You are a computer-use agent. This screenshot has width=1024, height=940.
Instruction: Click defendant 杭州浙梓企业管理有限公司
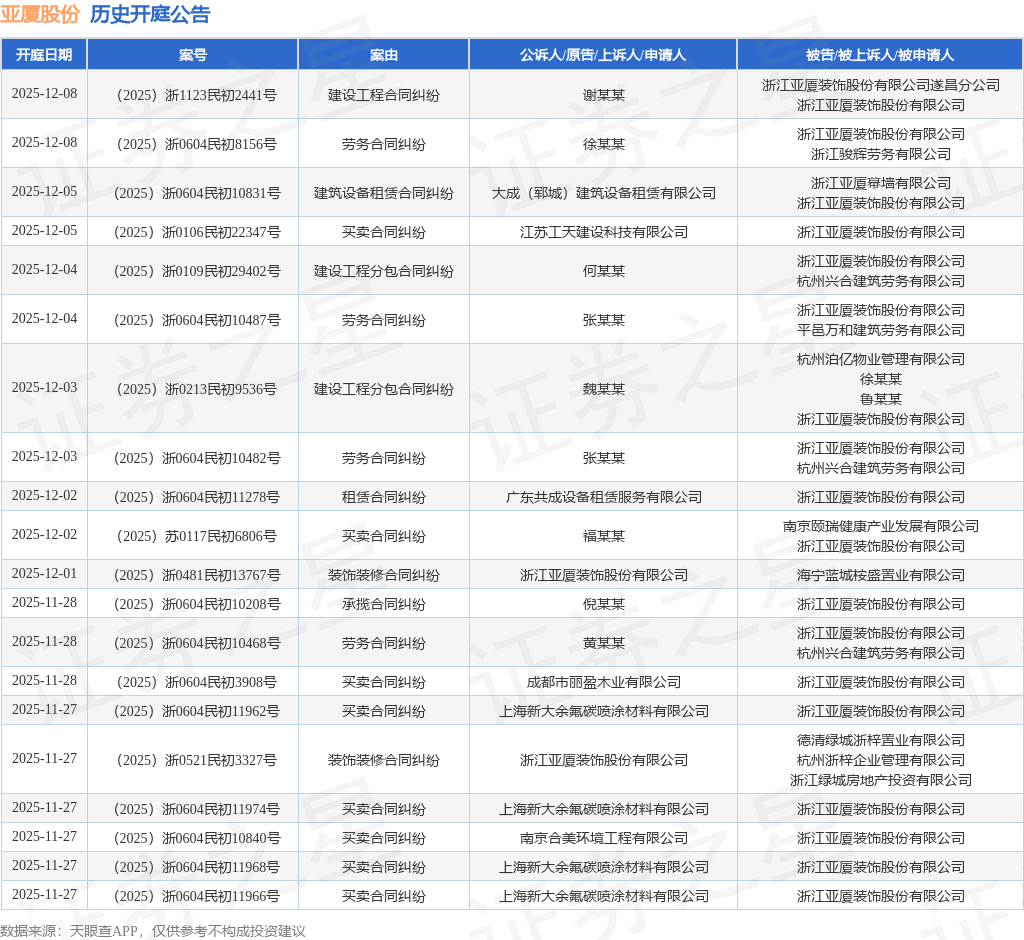[x=880, y=760]
